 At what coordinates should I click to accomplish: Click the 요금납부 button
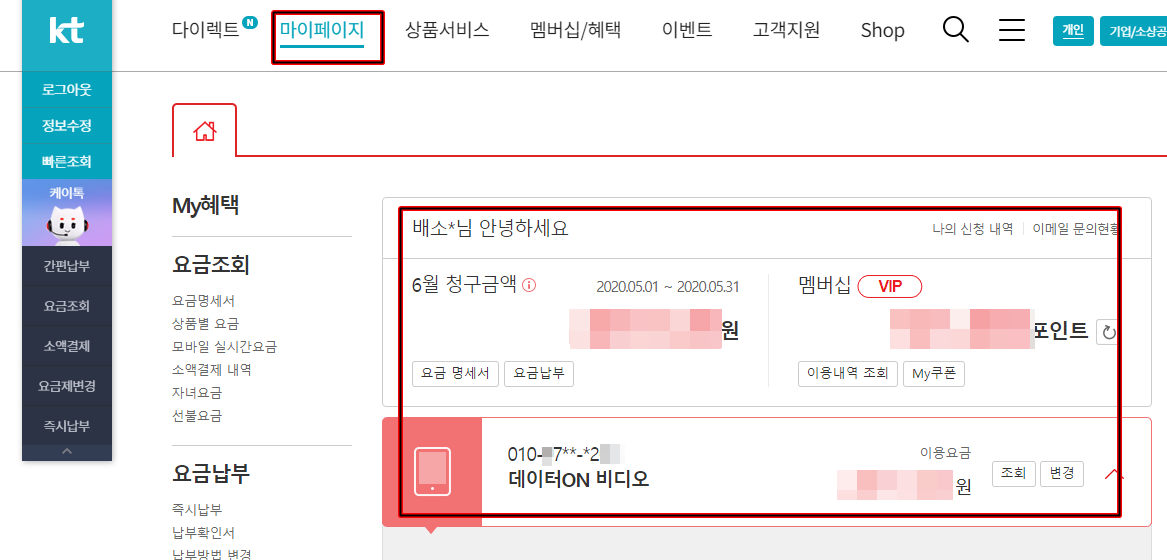tap(538, 374)
